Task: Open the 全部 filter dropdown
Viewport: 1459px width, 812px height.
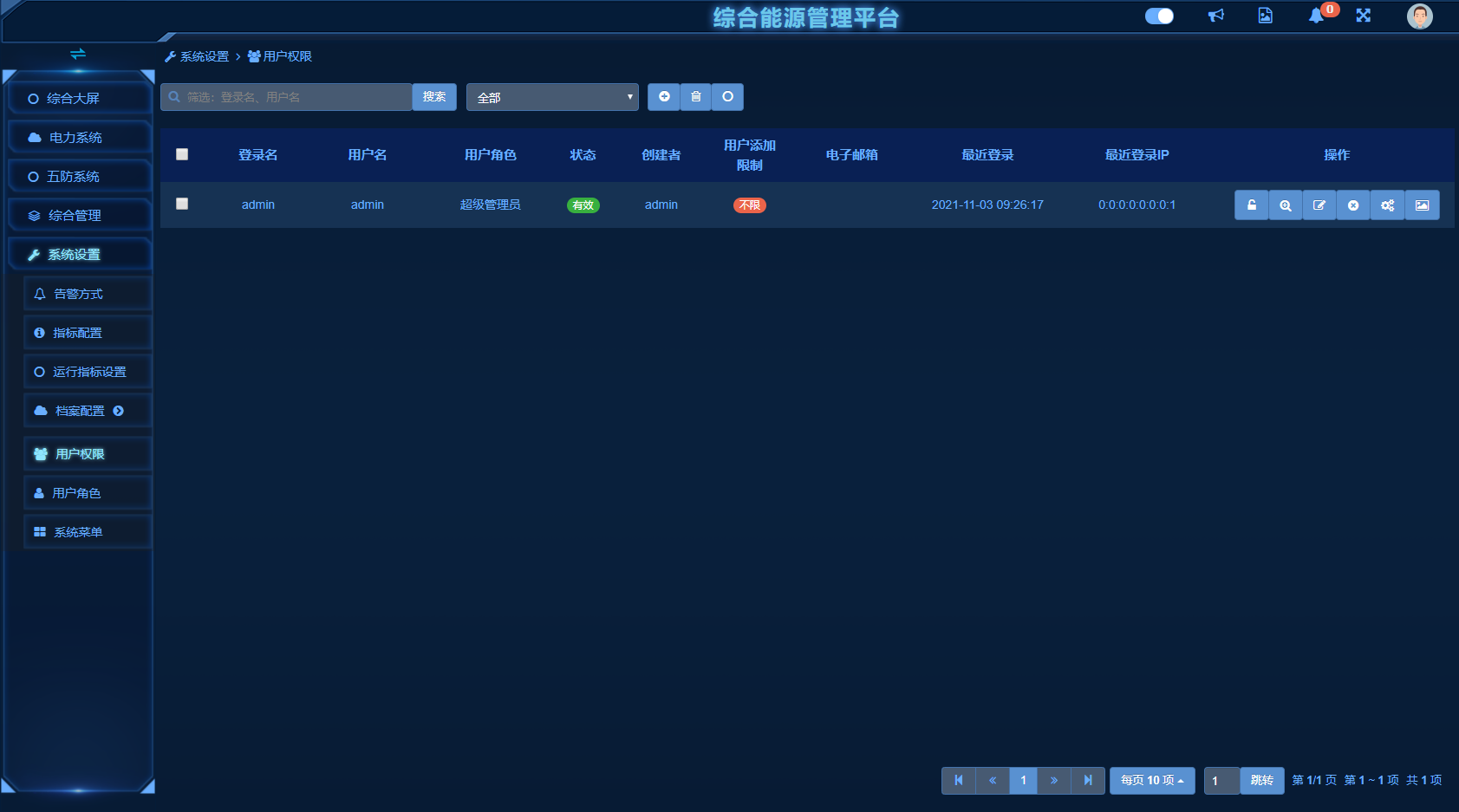Action: [552, 97]
